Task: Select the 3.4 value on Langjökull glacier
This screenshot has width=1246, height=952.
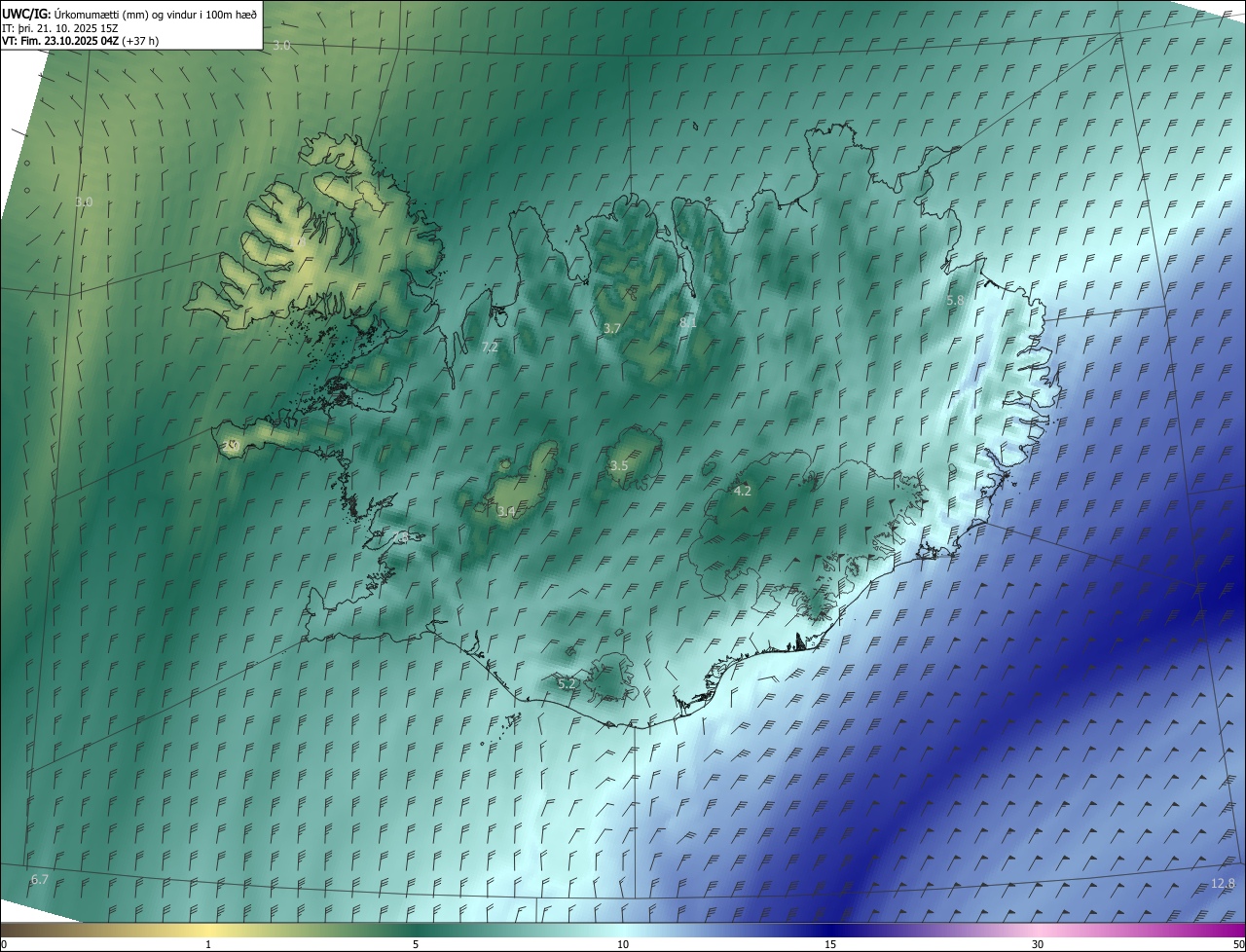Action: coord(506,511)
